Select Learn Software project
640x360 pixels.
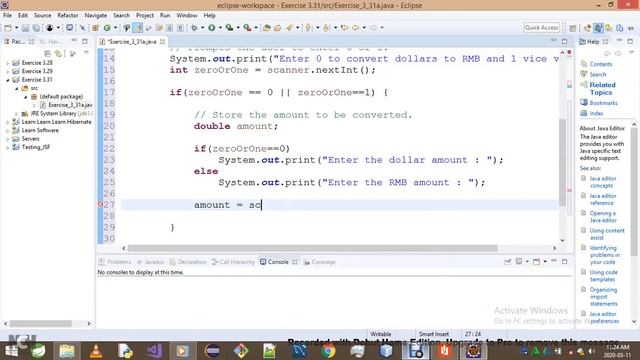[36, 130]
